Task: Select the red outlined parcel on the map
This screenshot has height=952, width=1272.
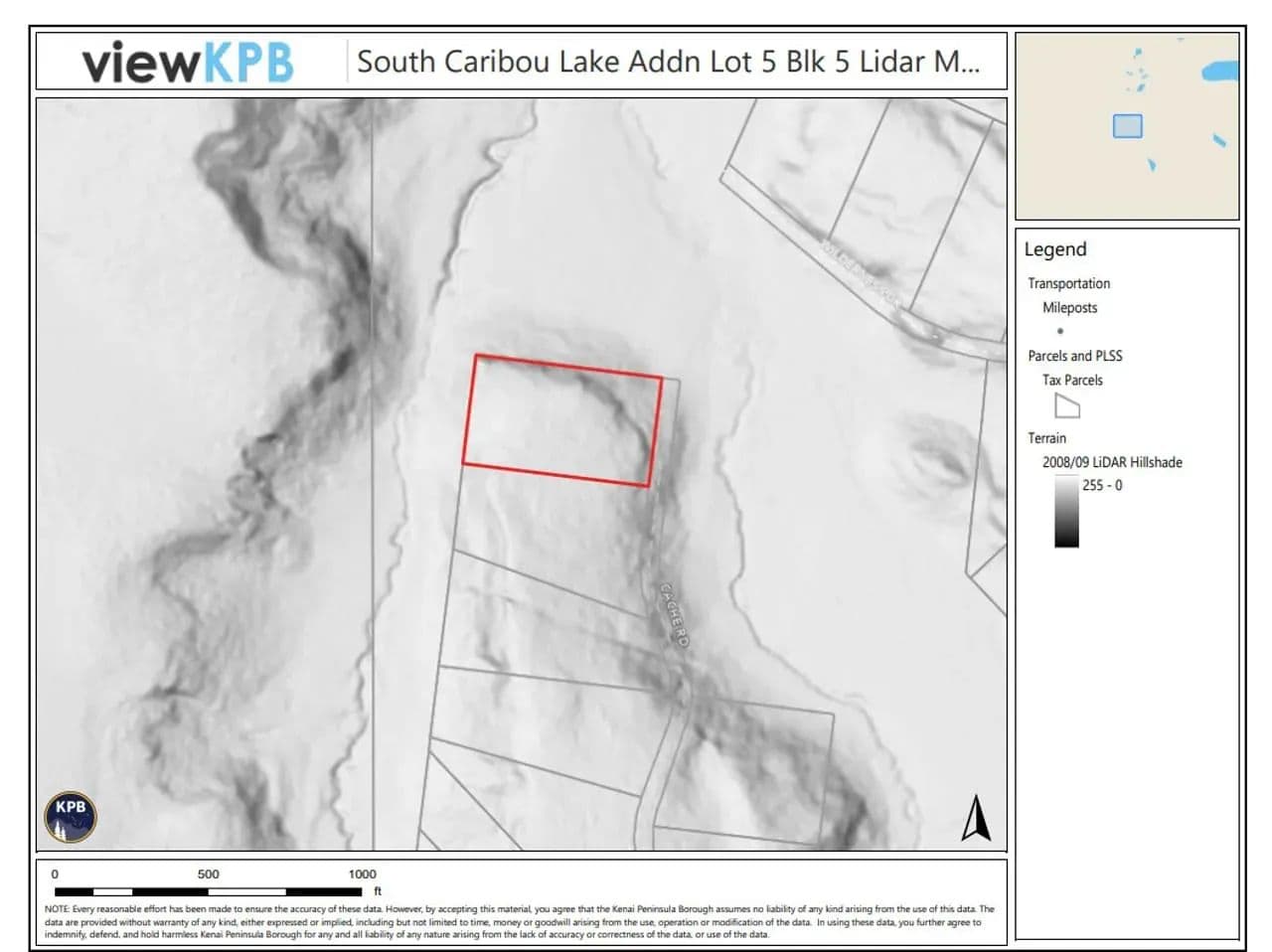Action: click(x=561, y=420)
